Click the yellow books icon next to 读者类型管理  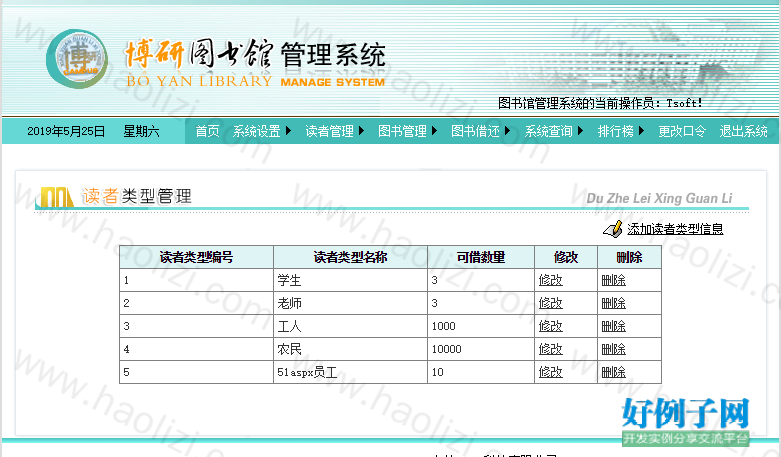pyautogui.click(x=57, y=197)
